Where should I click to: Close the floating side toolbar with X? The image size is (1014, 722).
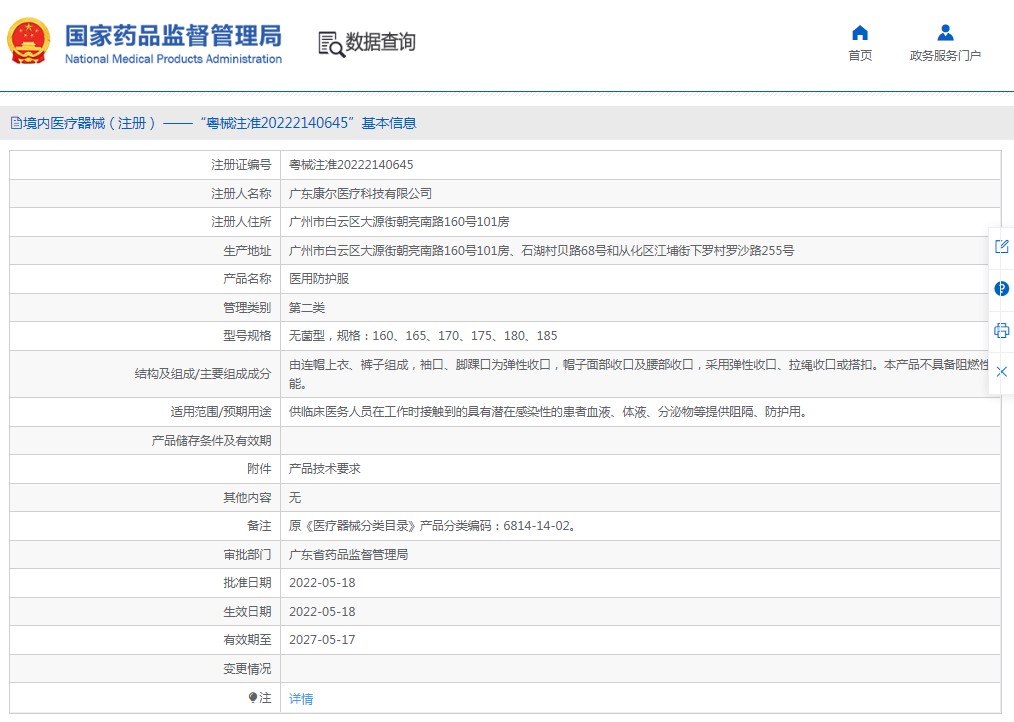coord(1001,372)
